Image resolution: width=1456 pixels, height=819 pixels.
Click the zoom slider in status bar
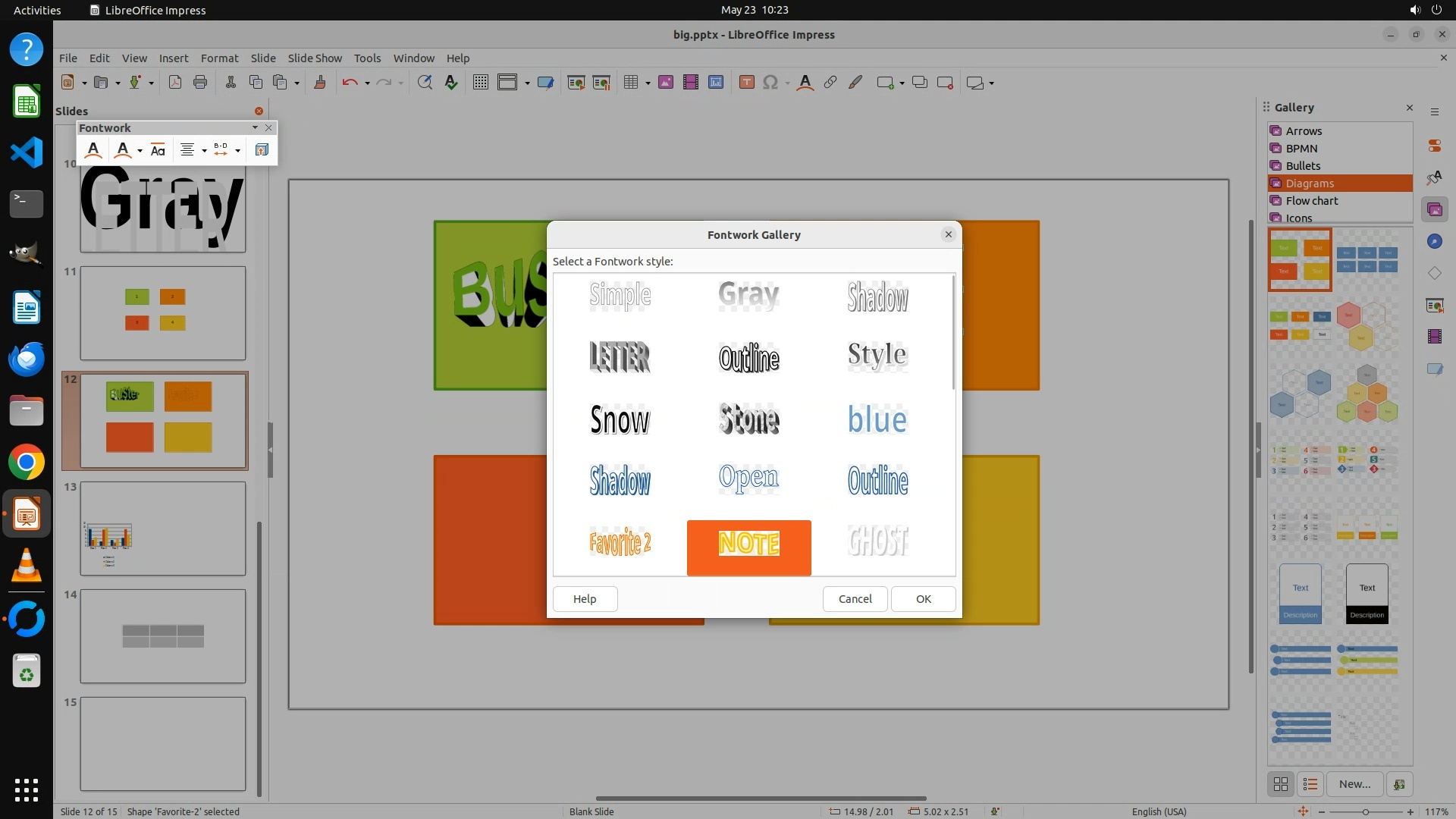(1365, 811)
